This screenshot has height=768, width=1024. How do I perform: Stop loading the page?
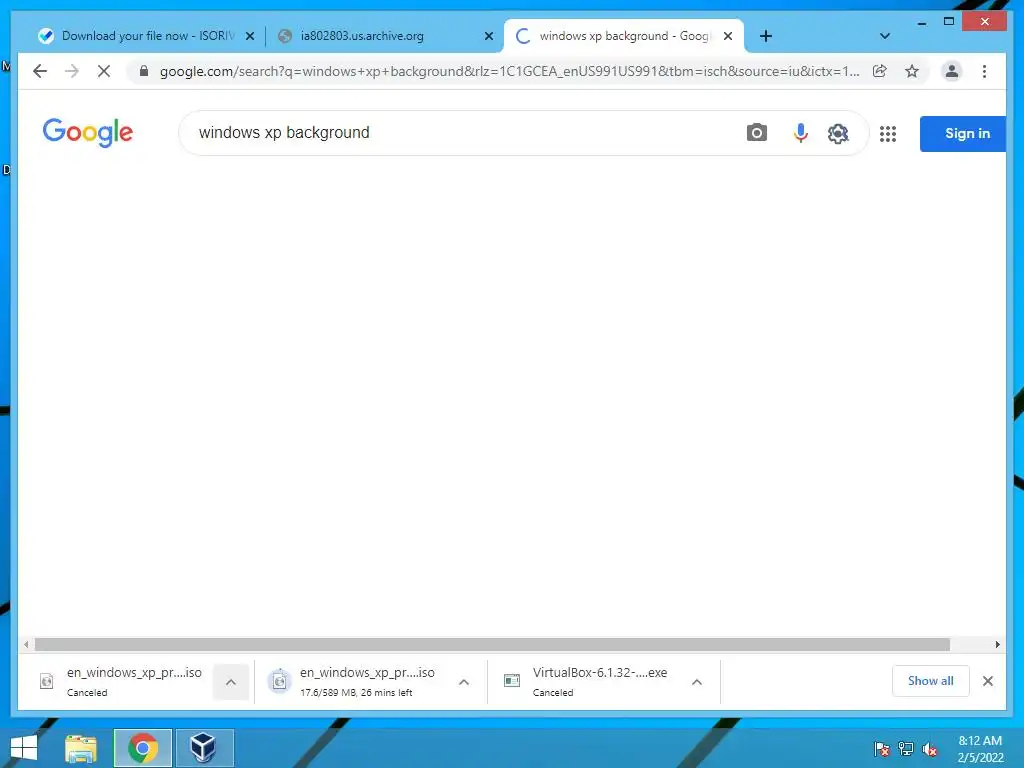pos(104,71)
